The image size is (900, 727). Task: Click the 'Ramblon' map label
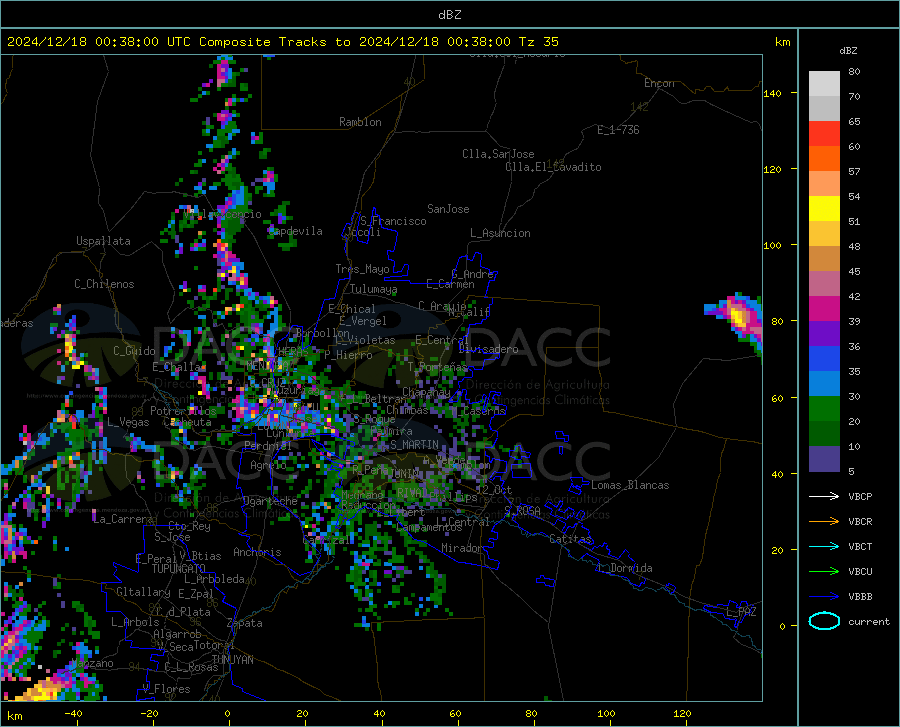(360, 122)
